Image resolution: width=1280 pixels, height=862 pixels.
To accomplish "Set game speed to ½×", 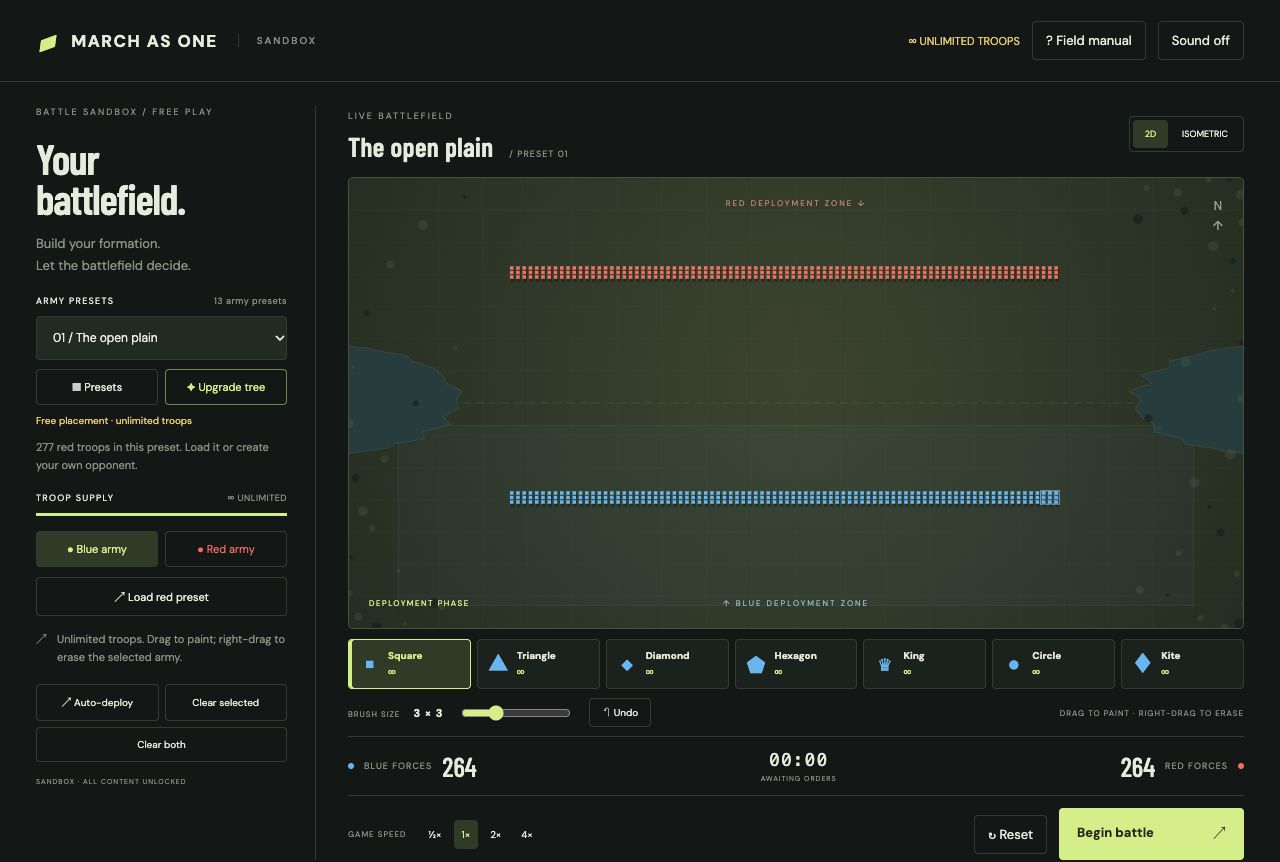I will pyautogui.click(x=434, y=834).
